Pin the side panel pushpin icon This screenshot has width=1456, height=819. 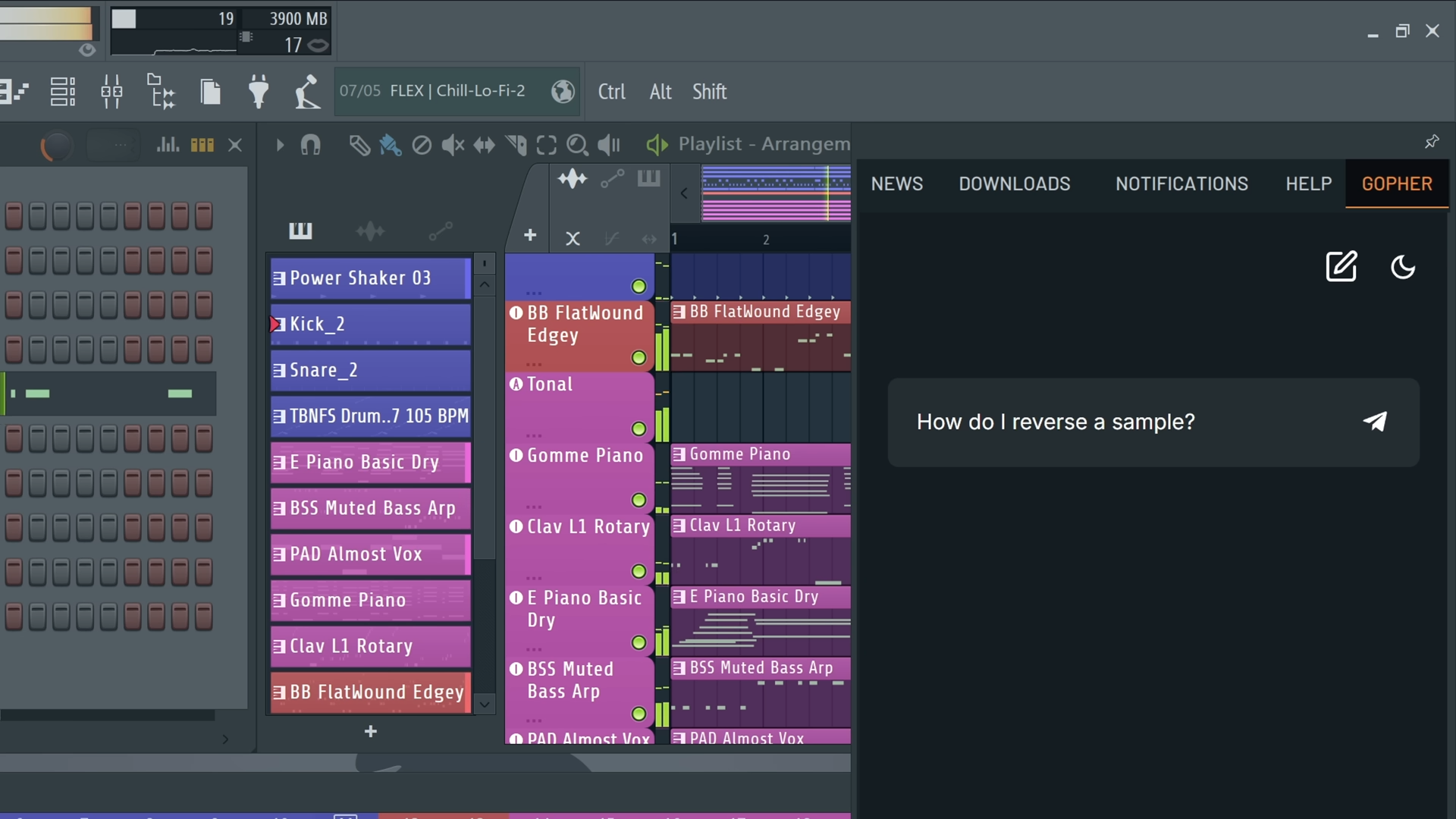[x=1432, y=142]
